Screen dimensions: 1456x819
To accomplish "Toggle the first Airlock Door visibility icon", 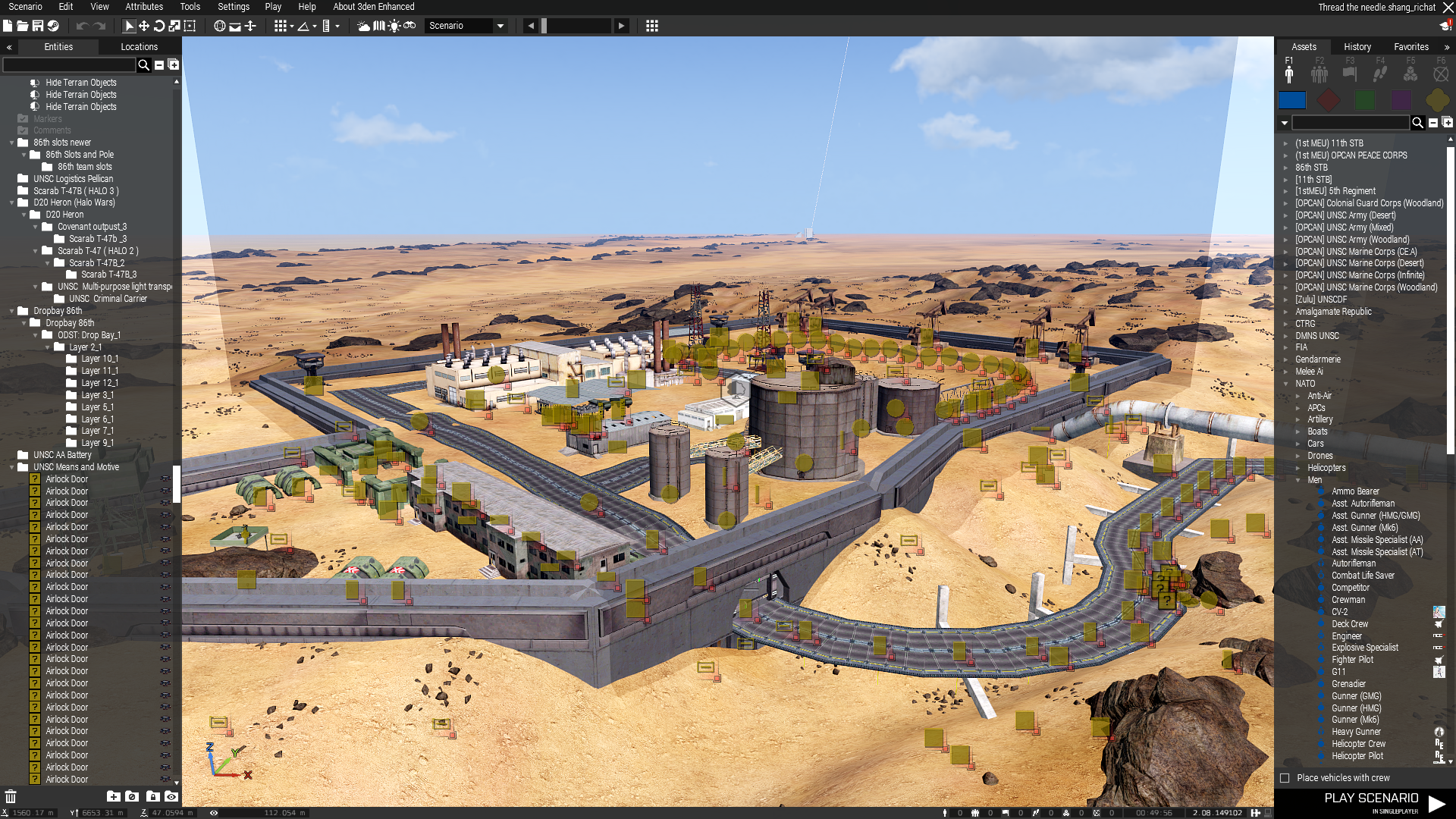I will pyautogui.click(x=165, y=479).
